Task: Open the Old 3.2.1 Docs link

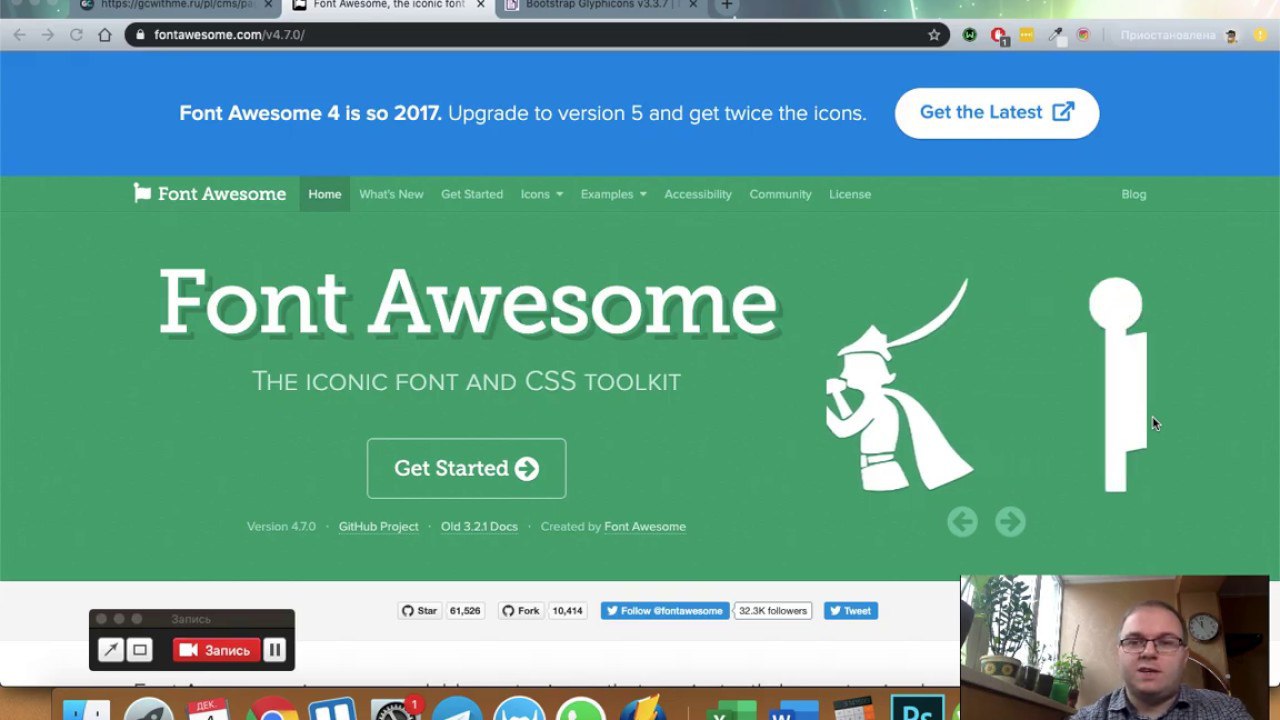Action: coord(479,526)
